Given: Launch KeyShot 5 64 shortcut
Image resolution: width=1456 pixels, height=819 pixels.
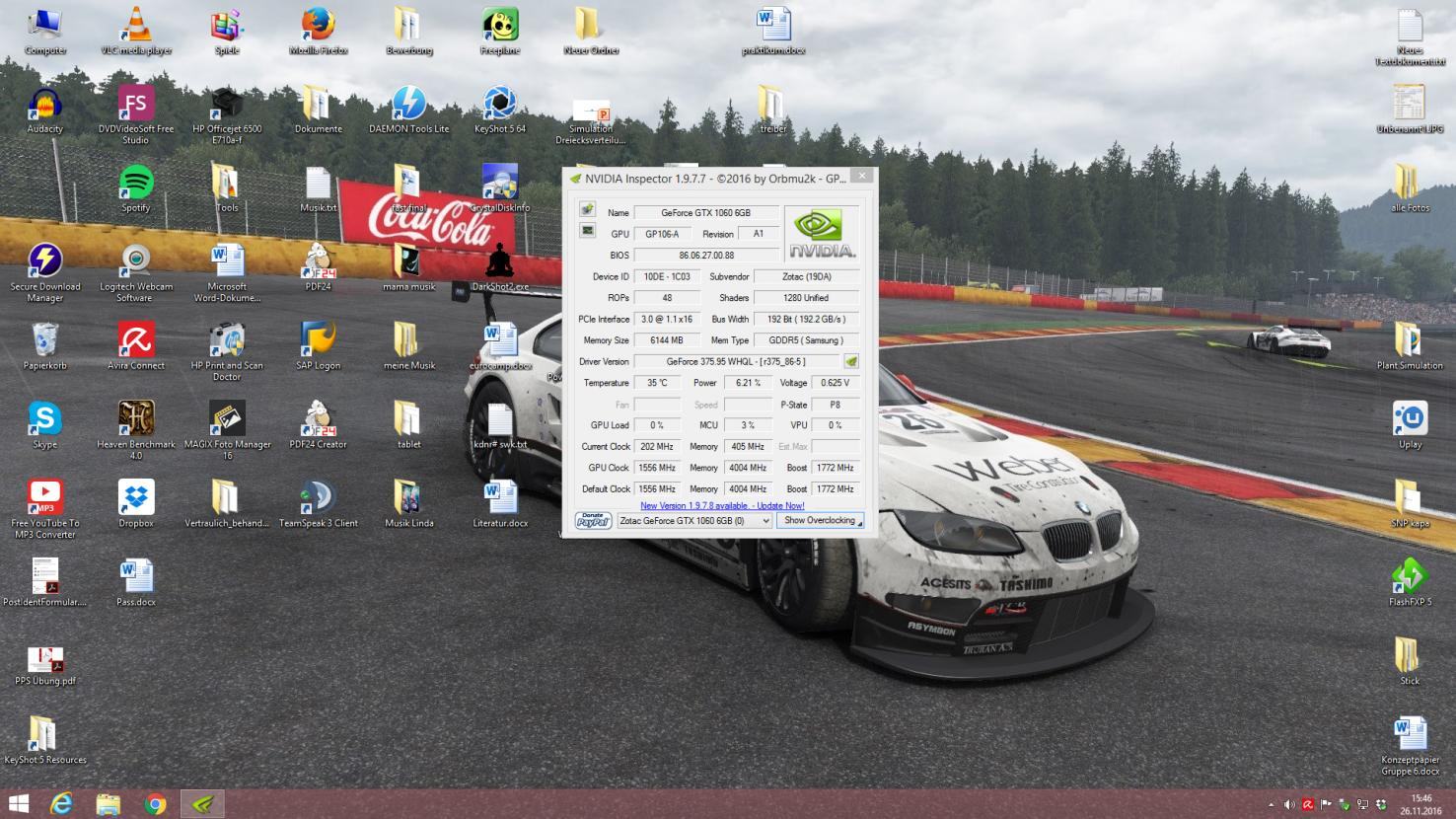Looking at the screenshot, I should (500, 111).
